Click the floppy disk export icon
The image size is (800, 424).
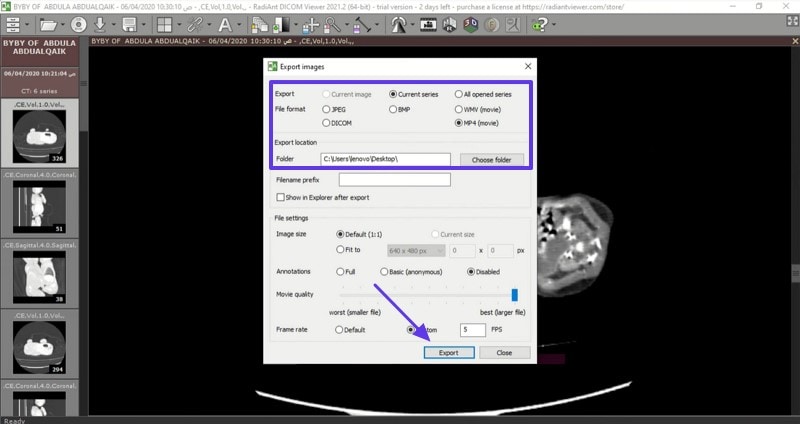(x=129, y=24)
